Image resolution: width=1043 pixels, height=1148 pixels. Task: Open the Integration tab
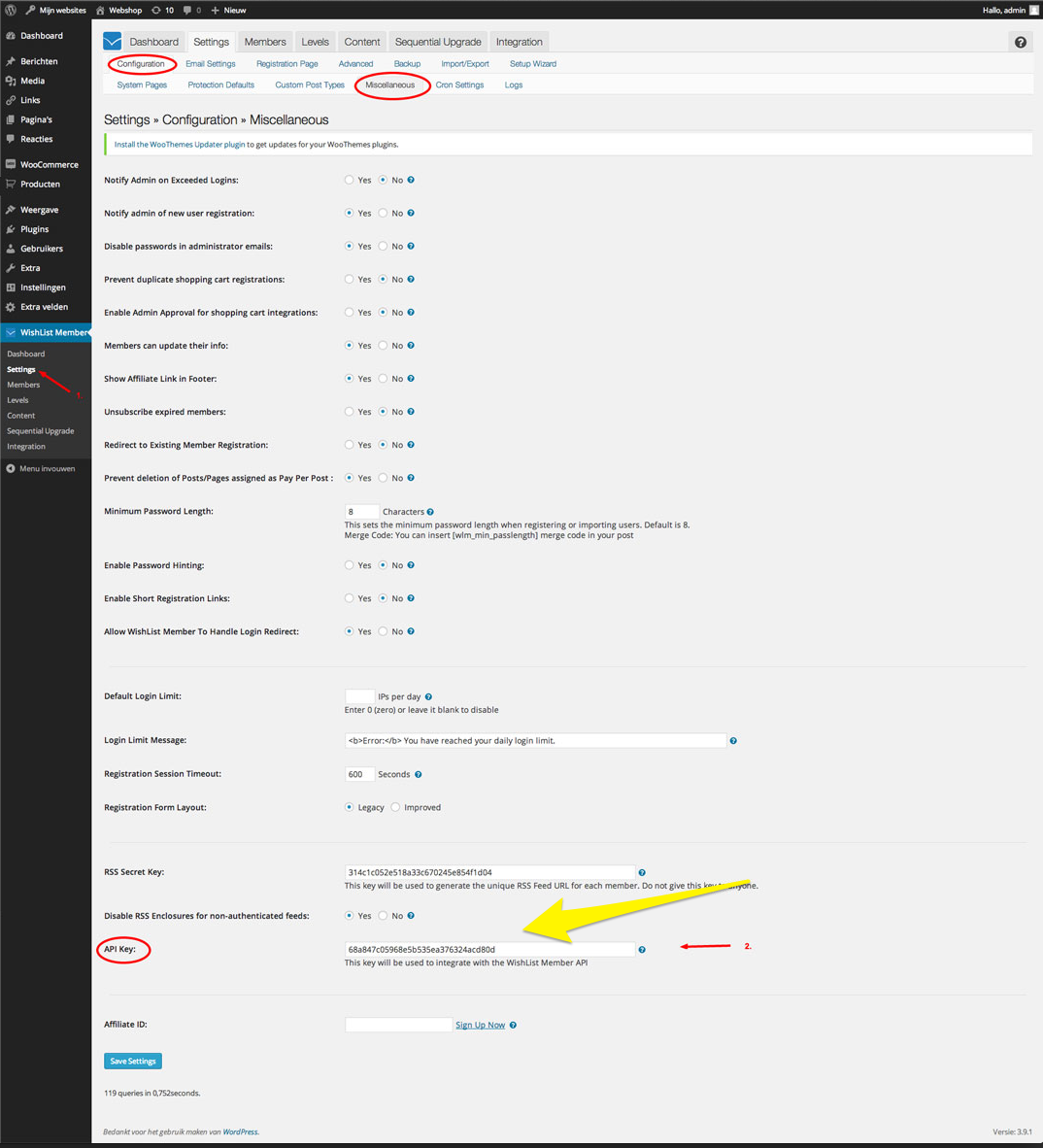[520, 42]
